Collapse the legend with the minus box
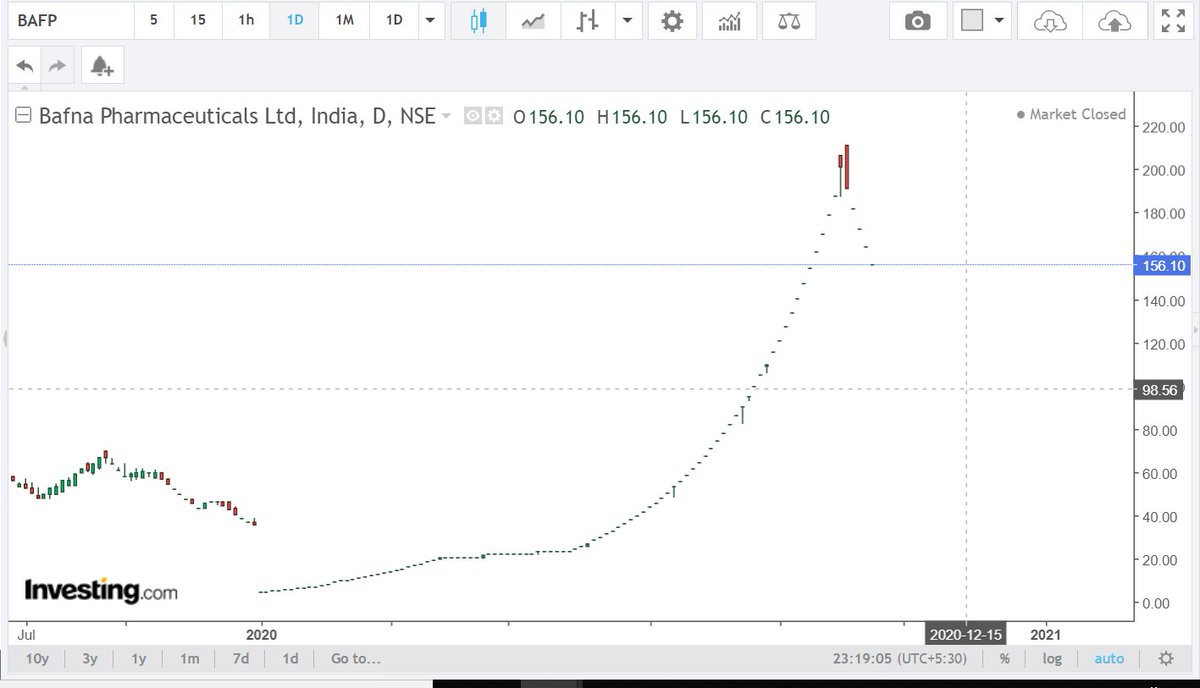1200x688 pixels. tap(24, 116)
